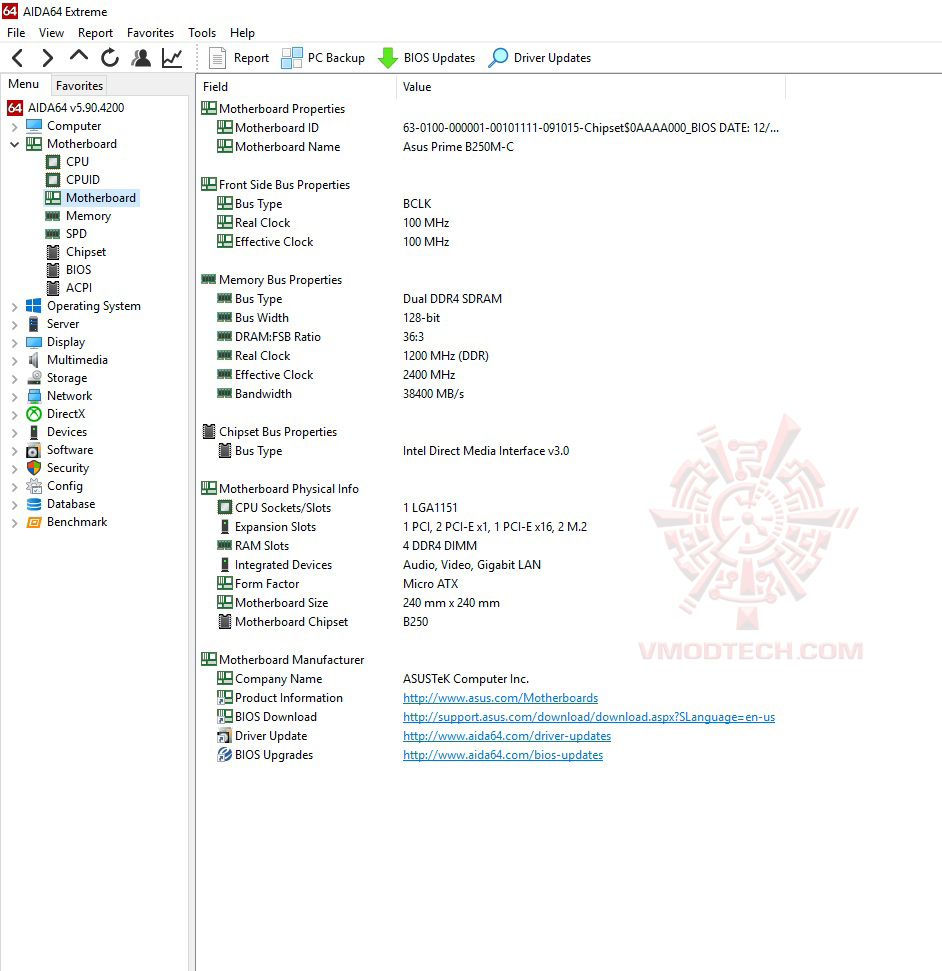942x971 pixels.
Task: Collapse the Motherboard tree node
Action: 14,144
